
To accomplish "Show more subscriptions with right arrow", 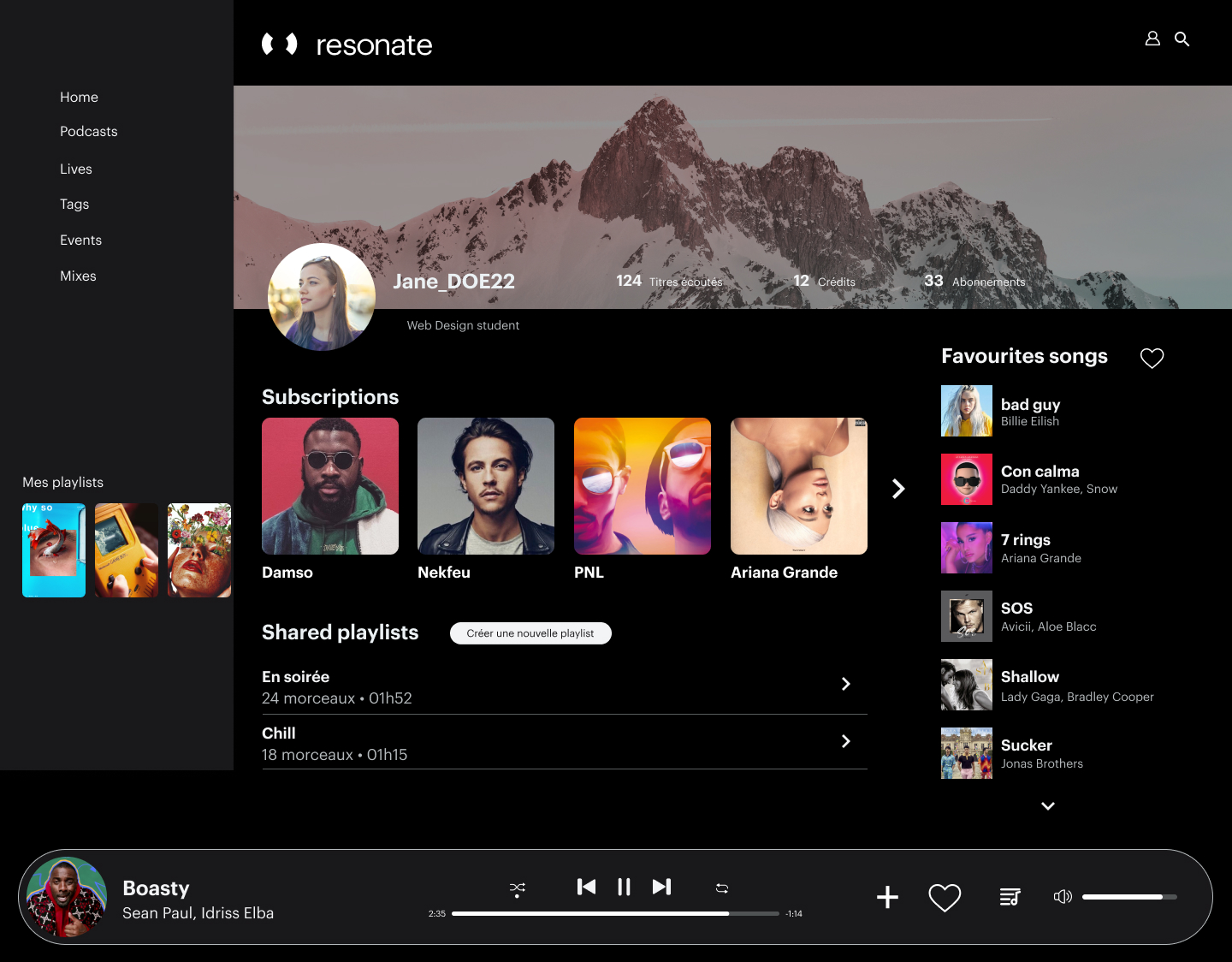I will click(898, 489).
